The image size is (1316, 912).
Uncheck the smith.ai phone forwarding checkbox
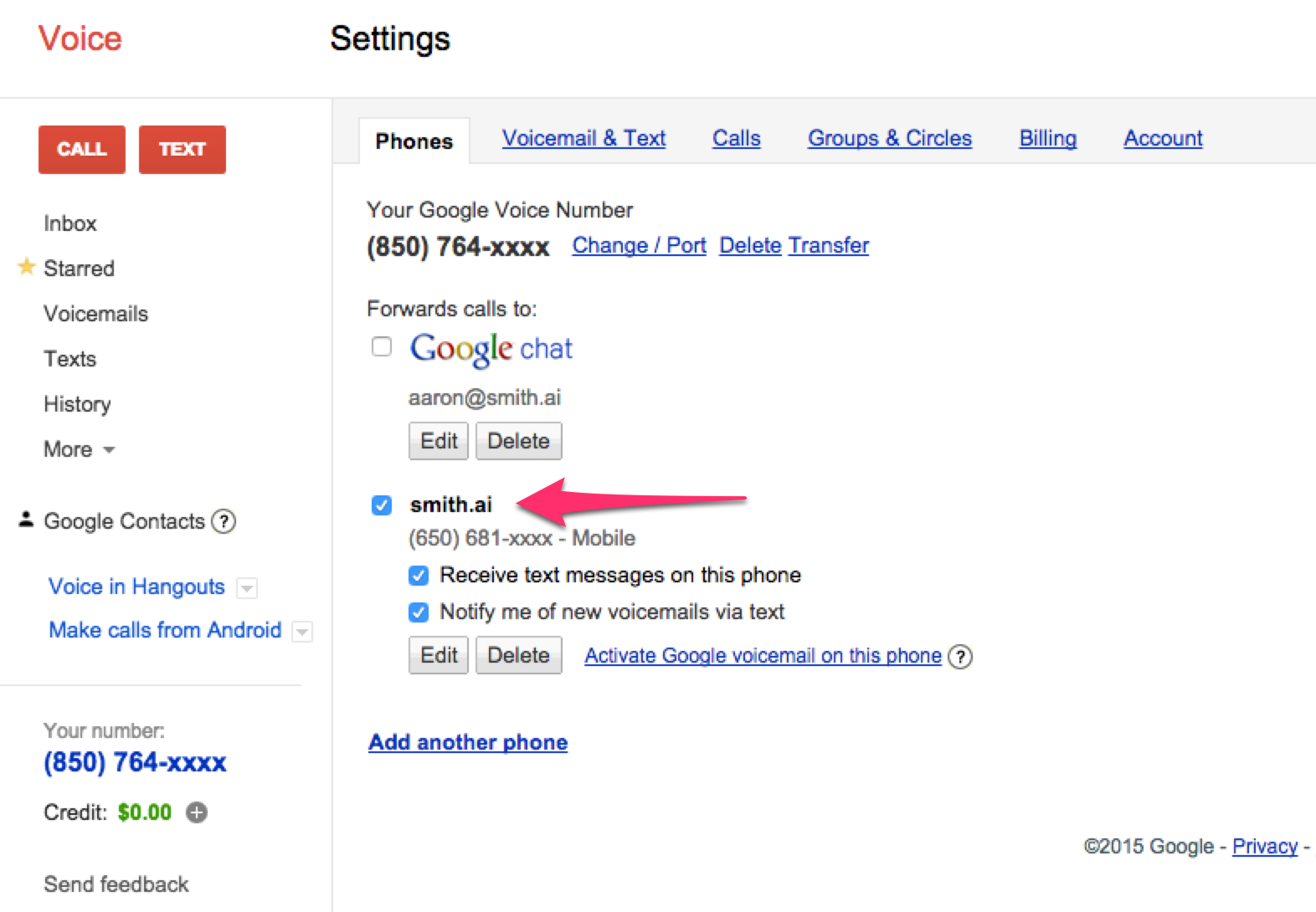(382, 505)
